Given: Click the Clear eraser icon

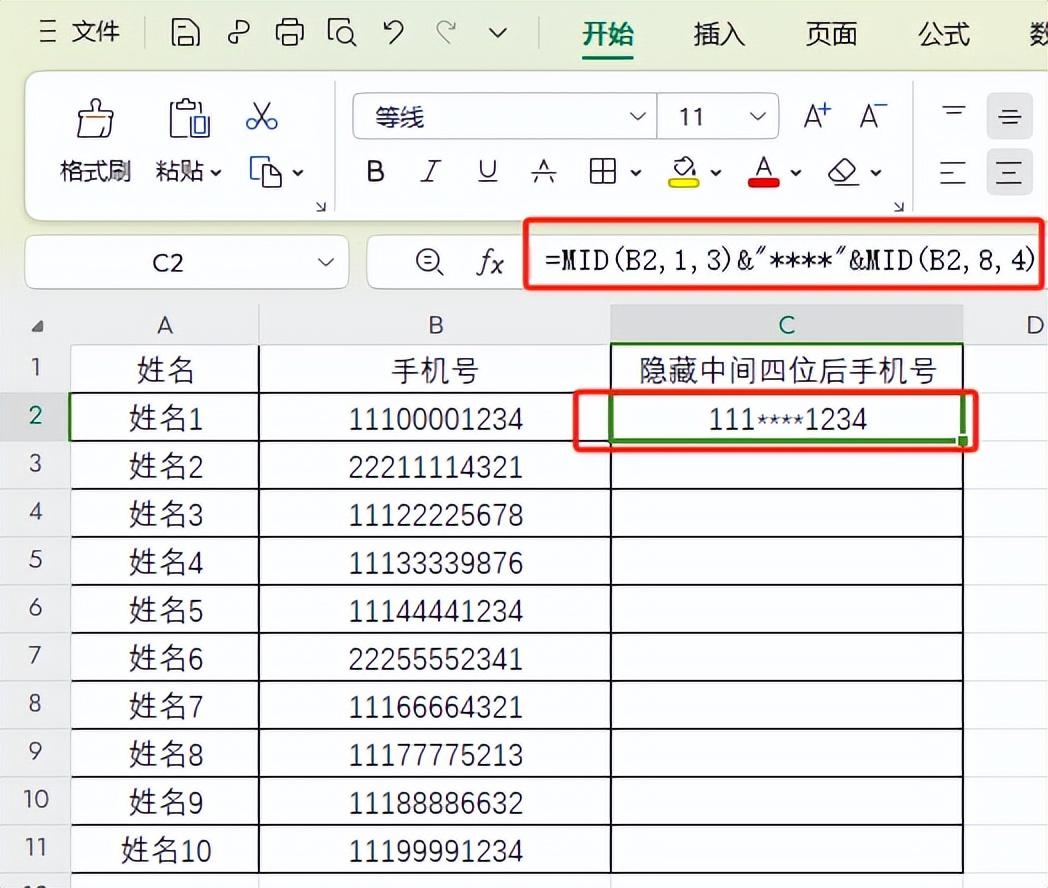Looking at the screenshot, I should coord(842,172).
